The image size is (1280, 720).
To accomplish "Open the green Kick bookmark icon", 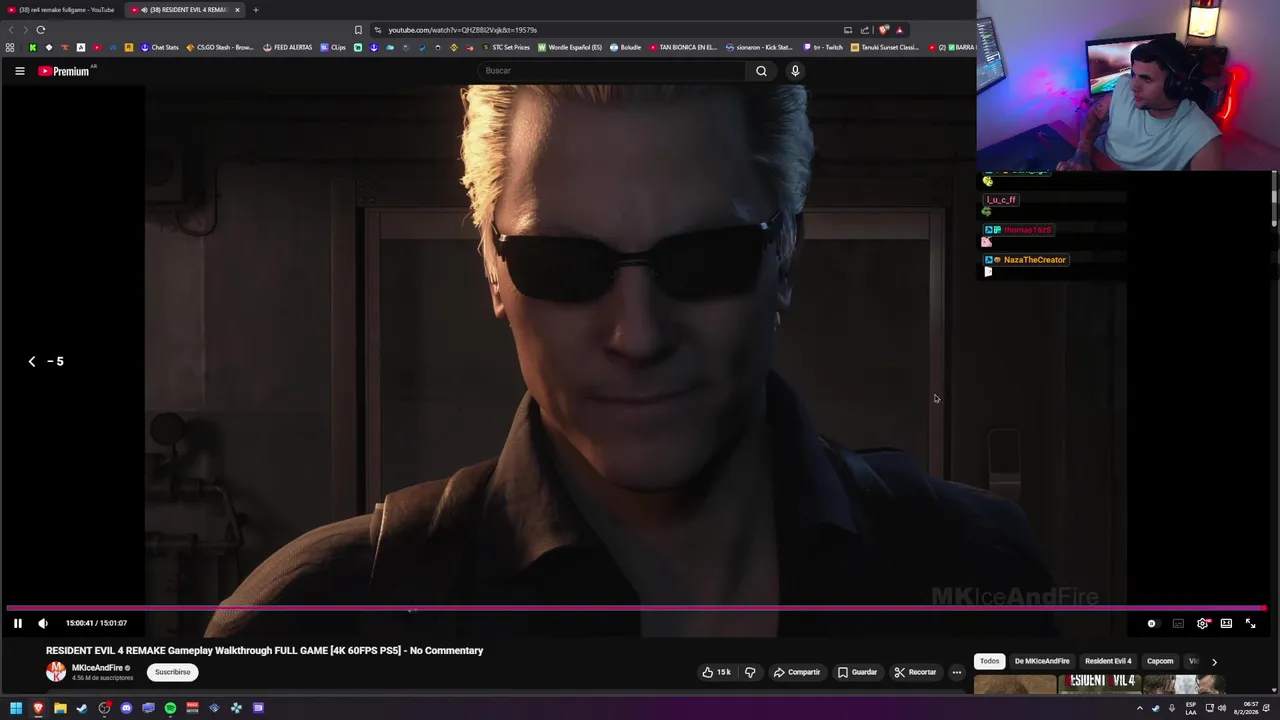I will [32, 47].
